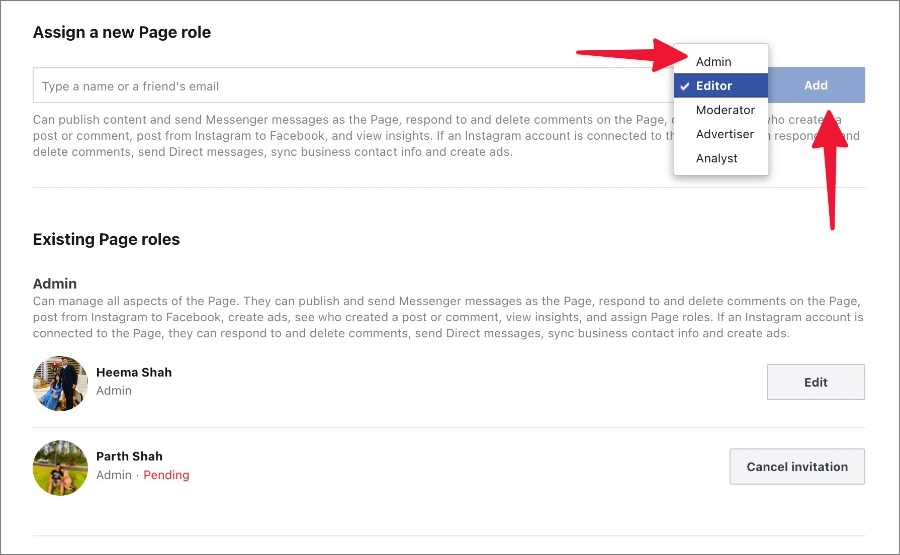900x555 pixels.
Task: Choose the Editor role option
Action: click(x=721, y=86)
